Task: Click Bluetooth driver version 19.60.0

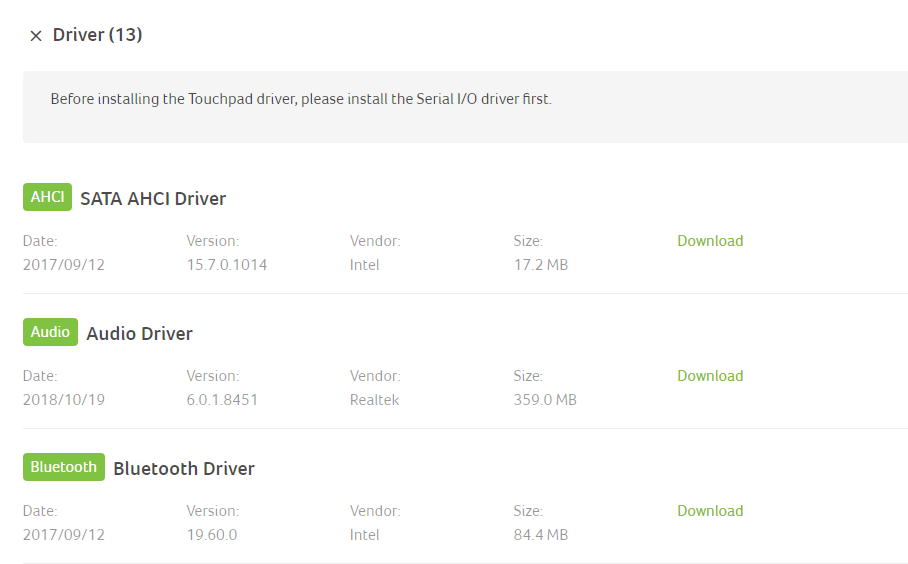Action: tap(212, 535)
